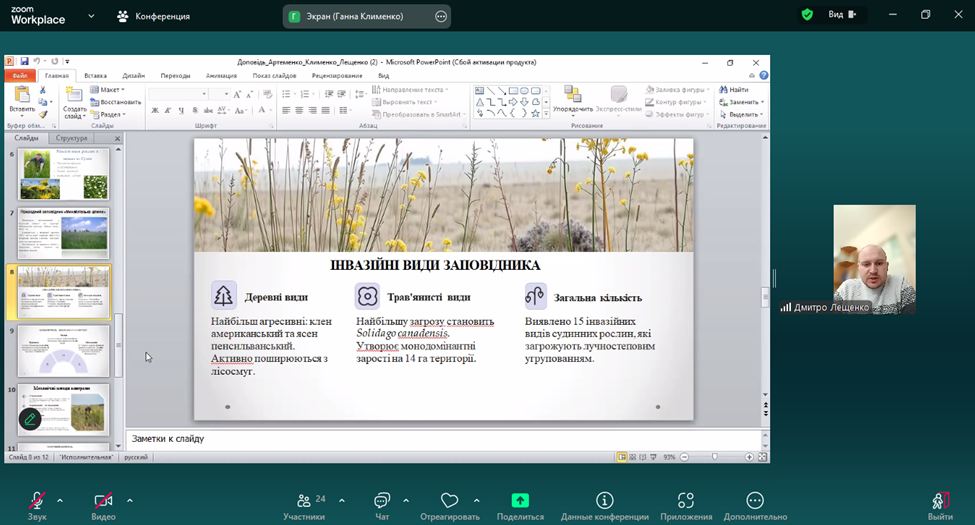Expand the font name combo box

(x=204, y=94)
